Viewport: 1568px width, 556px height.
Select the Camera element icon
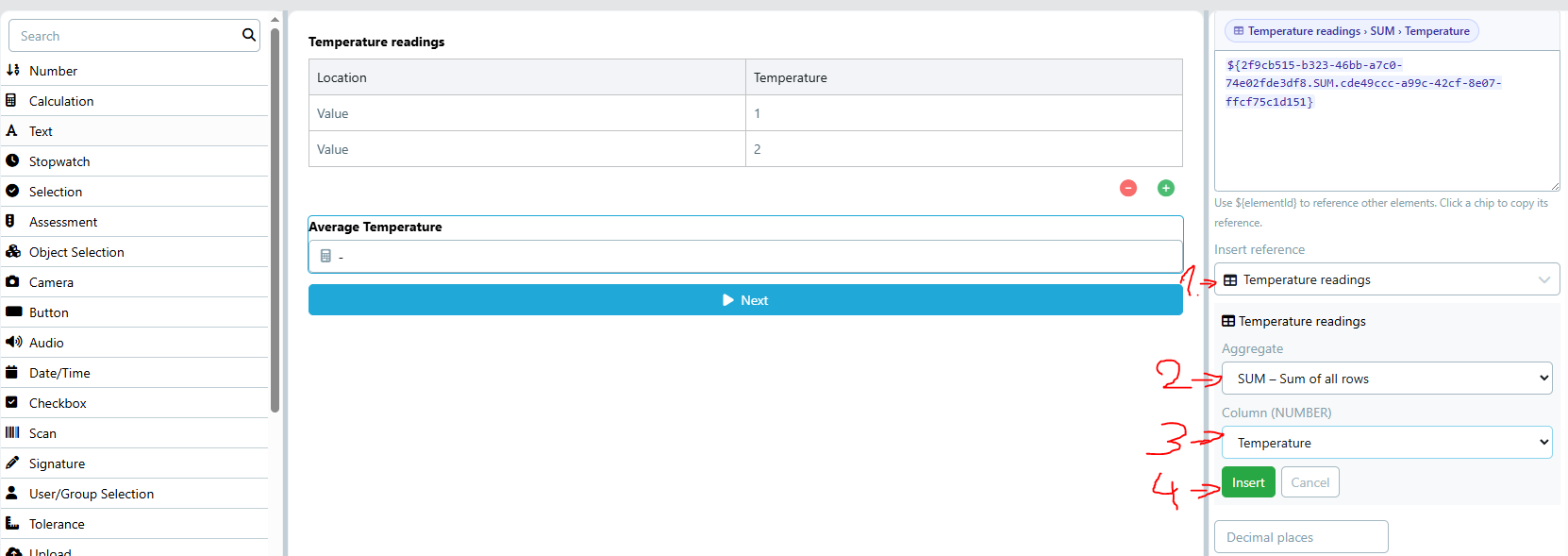tap(12, 281)
